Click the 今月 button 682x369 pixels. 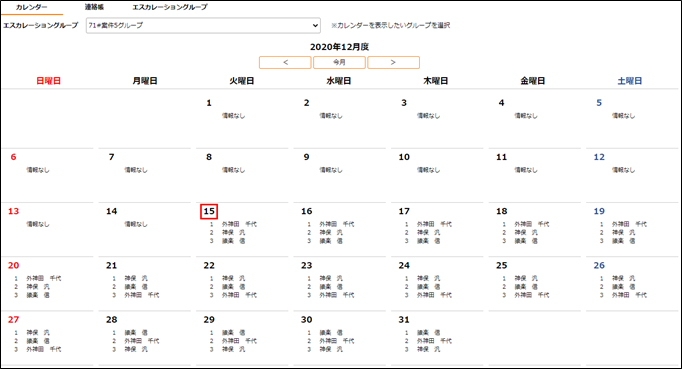click(x=339, y=62)
